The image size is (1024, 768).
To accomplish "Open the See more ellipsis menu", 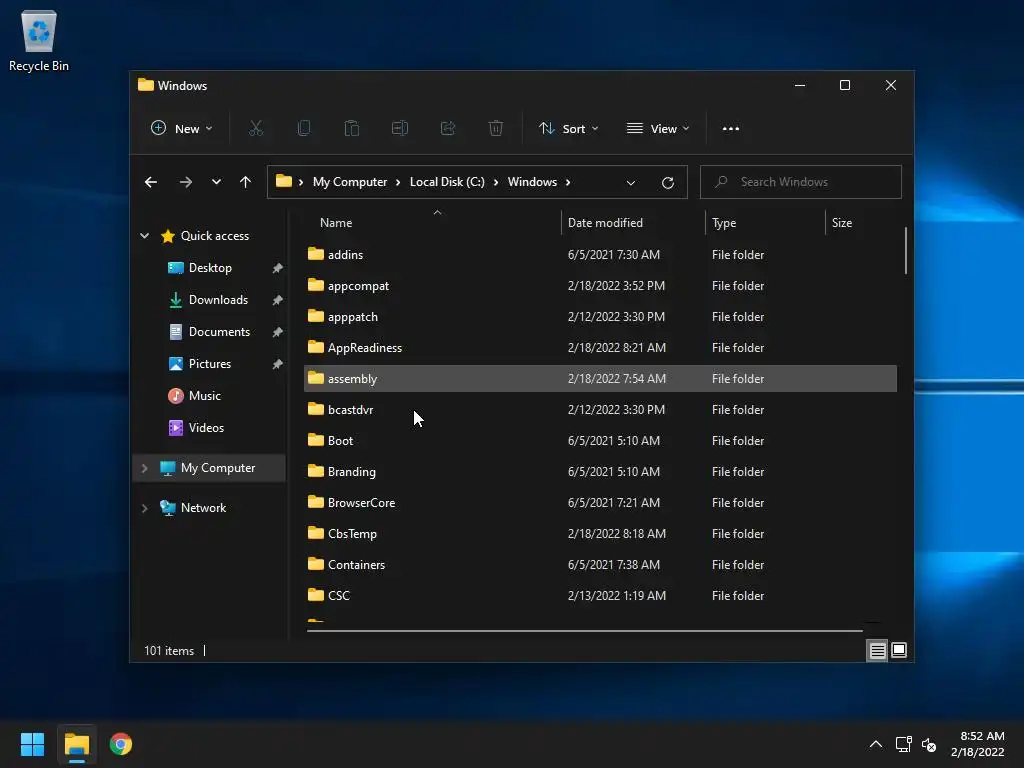I will (x=731, y=129).
